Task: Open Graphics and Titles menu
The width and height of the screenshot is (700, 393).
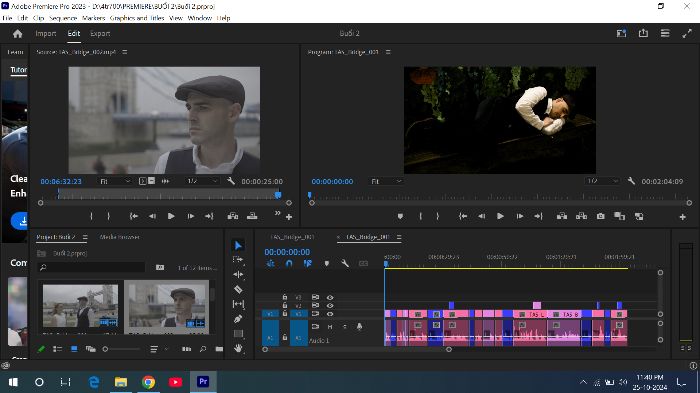Action: coord(137,18)
